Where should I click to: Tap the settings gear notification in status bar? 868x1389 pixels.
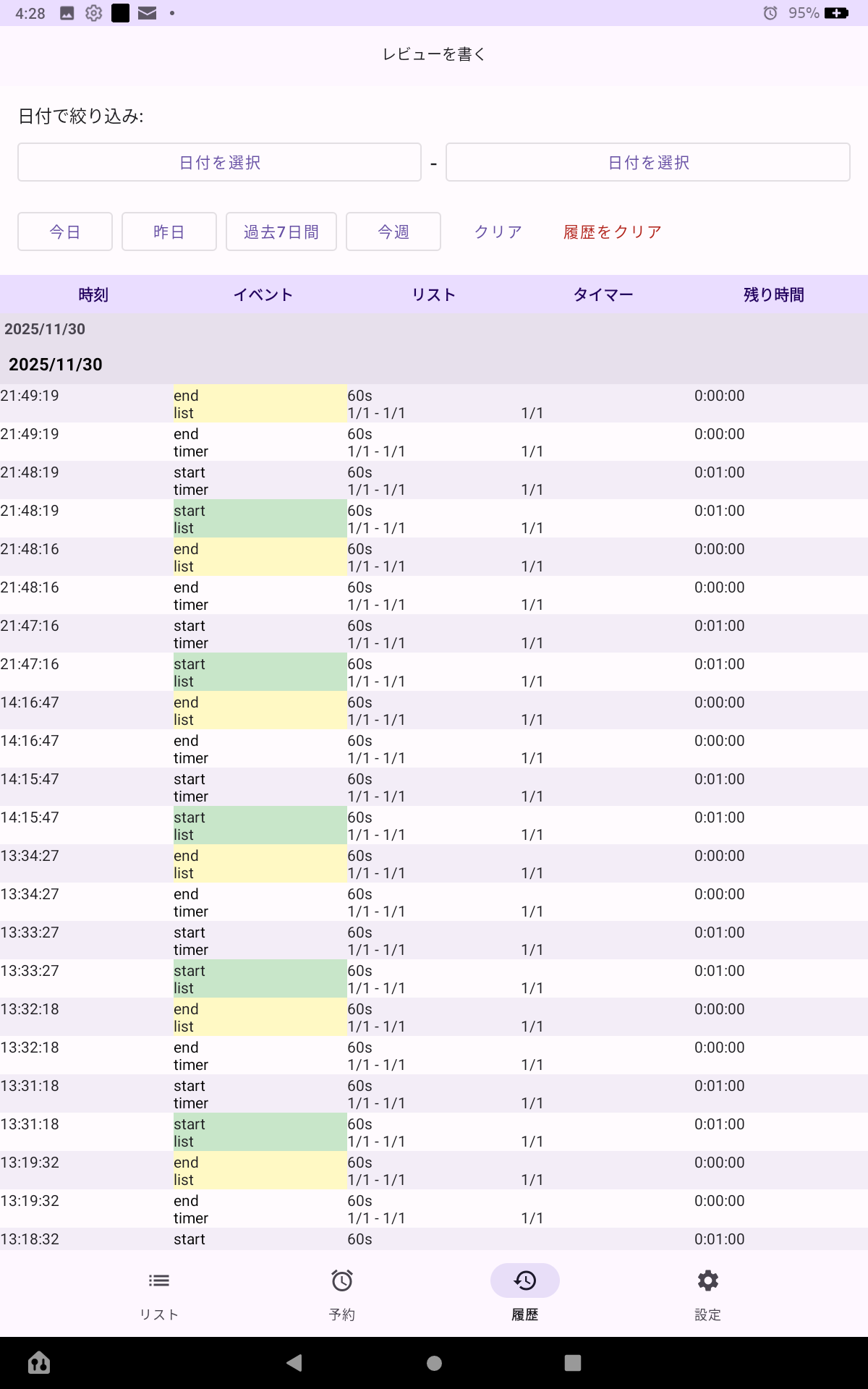coord(94,13)
